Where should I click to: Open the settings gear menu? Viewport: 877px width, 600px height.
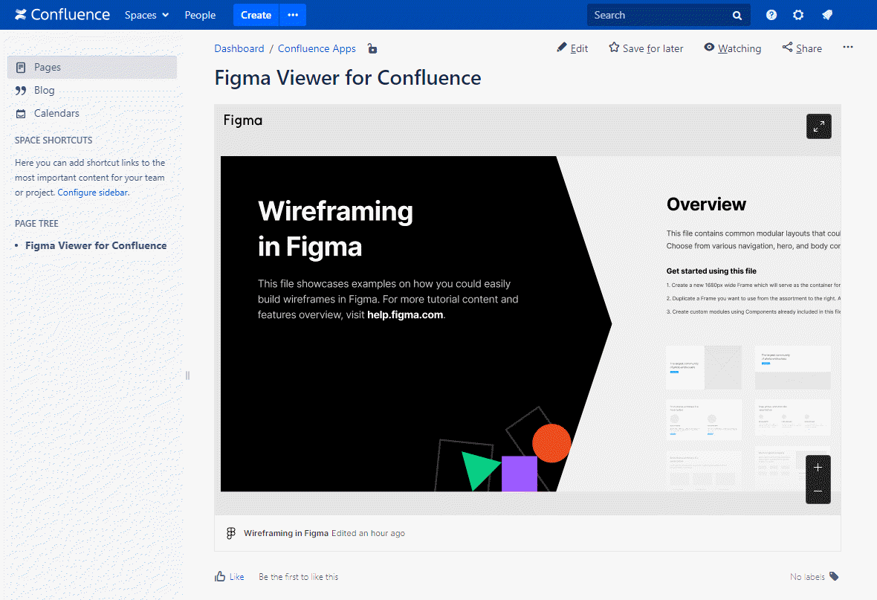point(798,15)
